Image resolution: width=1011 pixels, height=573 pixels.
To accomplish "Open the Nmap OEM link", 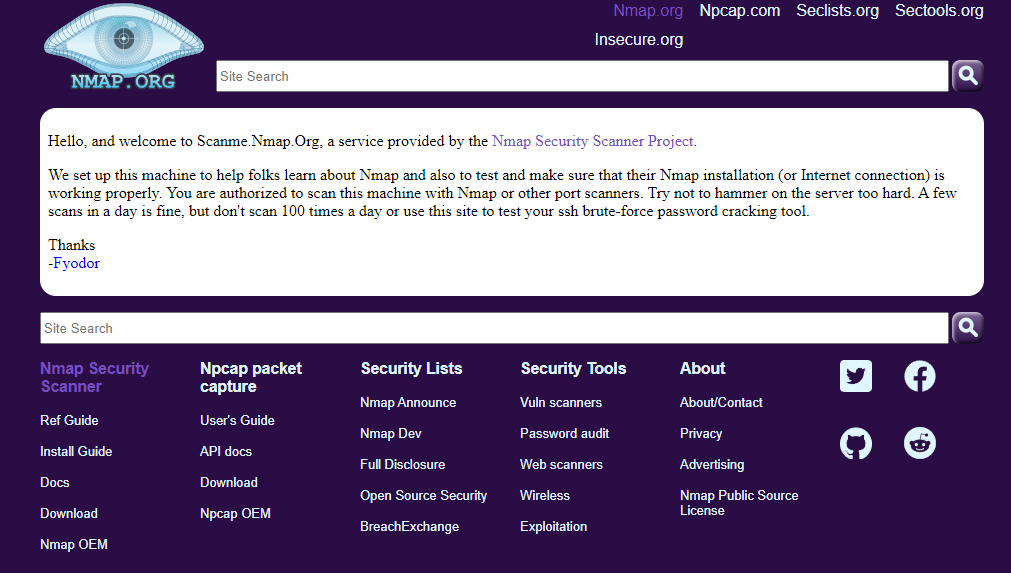I will (74, 544).
